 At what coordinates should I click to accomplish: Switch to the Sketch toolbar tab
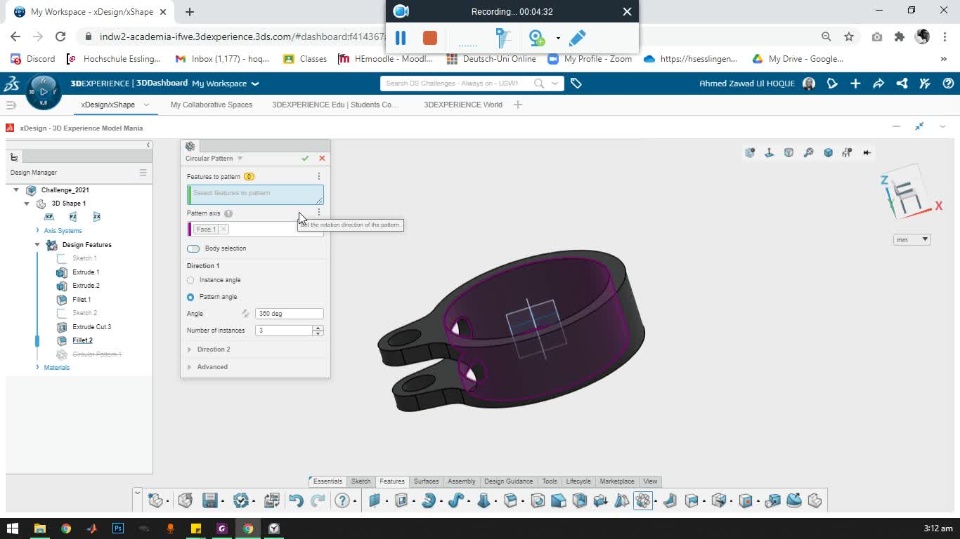coord(361,481)
